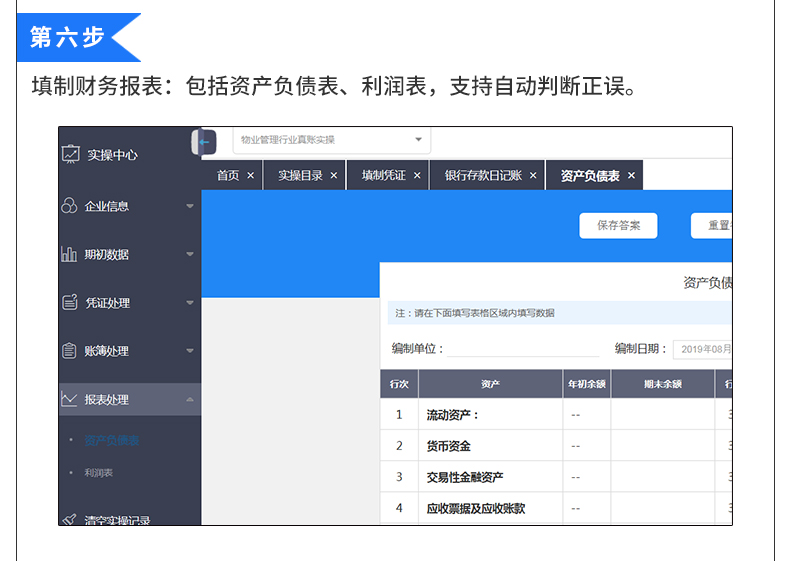The image size is (790, 561).
Task: Close the 首页 tab
Action: pyautogui.click(x=250, y=175)
